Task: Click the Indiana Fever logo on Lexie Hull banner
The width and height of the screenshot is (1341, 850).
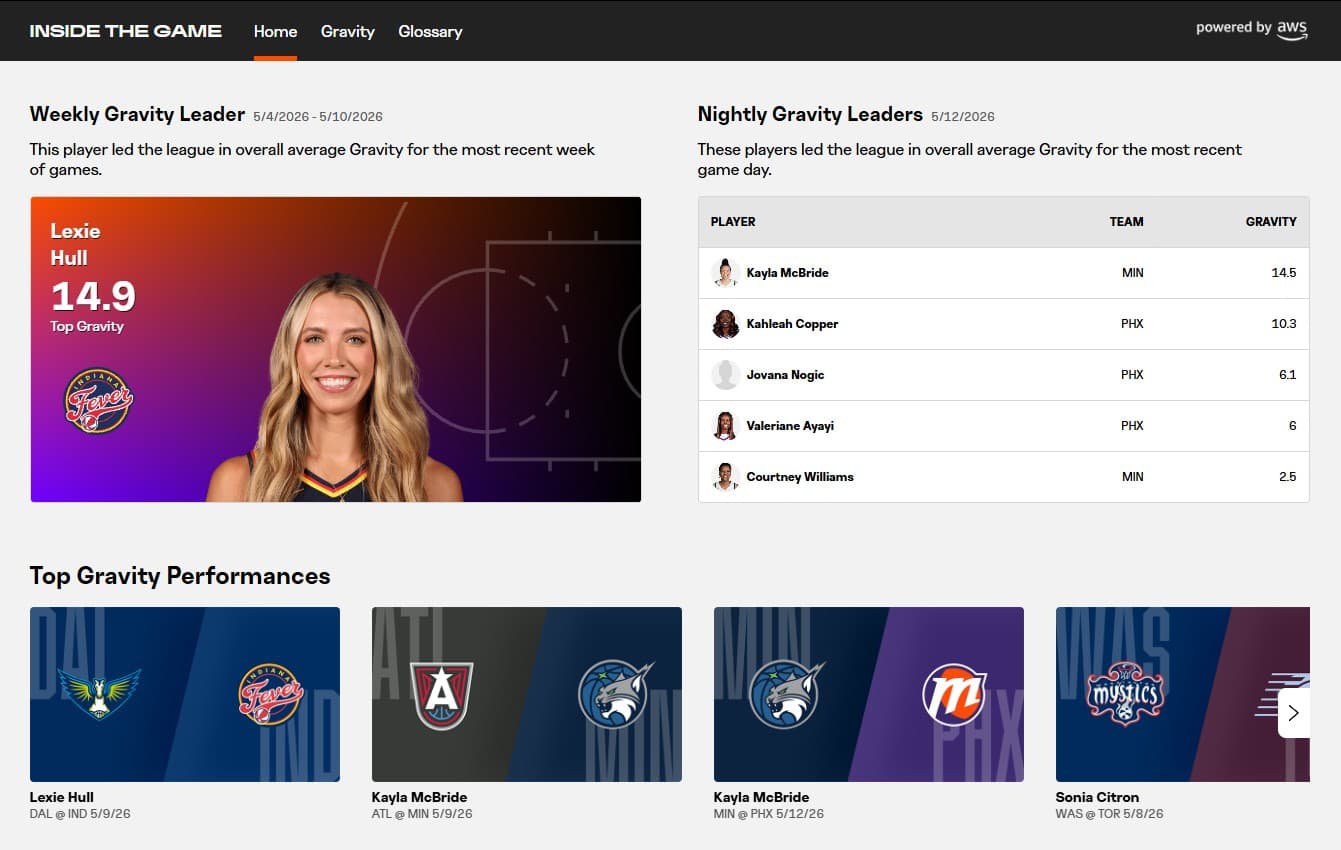Action: [98, 400]
